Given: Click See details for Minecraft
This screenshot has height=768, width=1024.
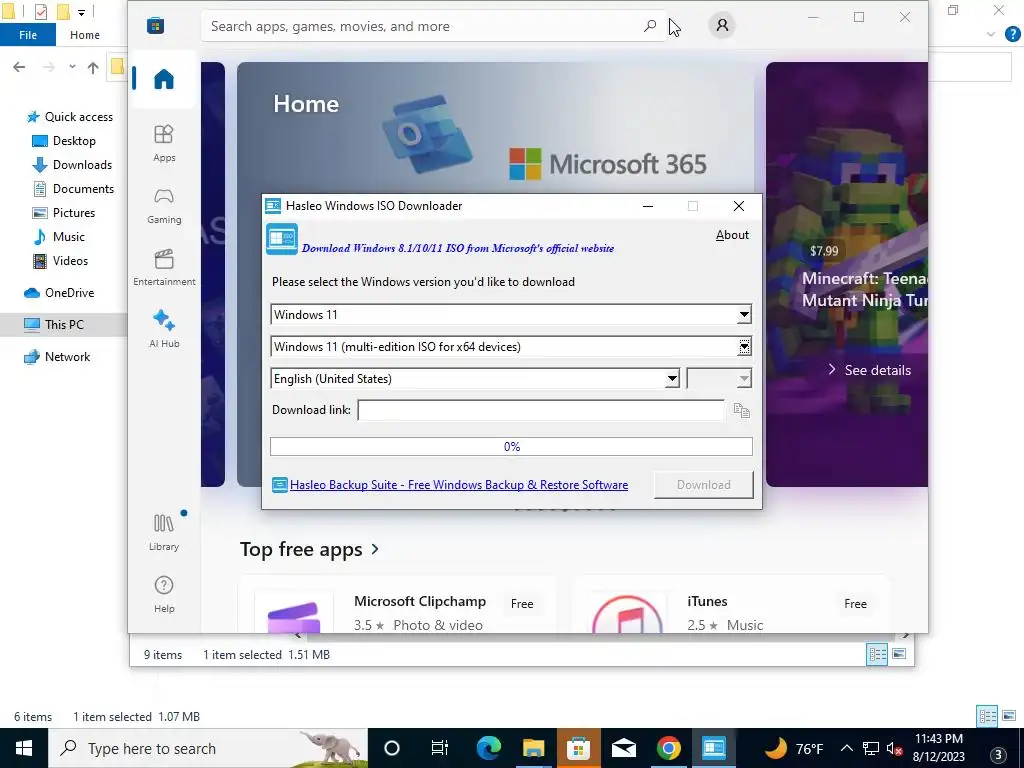Looking at the screenshot, I should click(x=869, y=370).
